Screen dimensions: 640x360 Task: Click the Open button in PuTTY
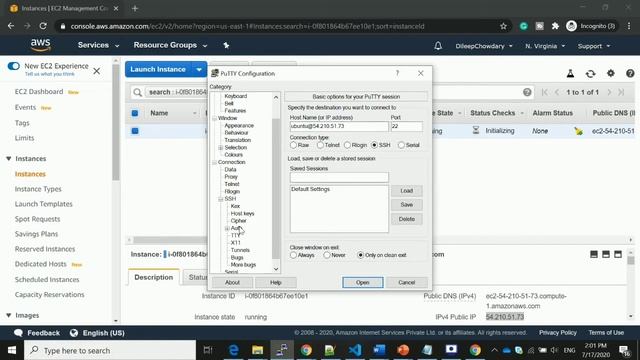362,282
